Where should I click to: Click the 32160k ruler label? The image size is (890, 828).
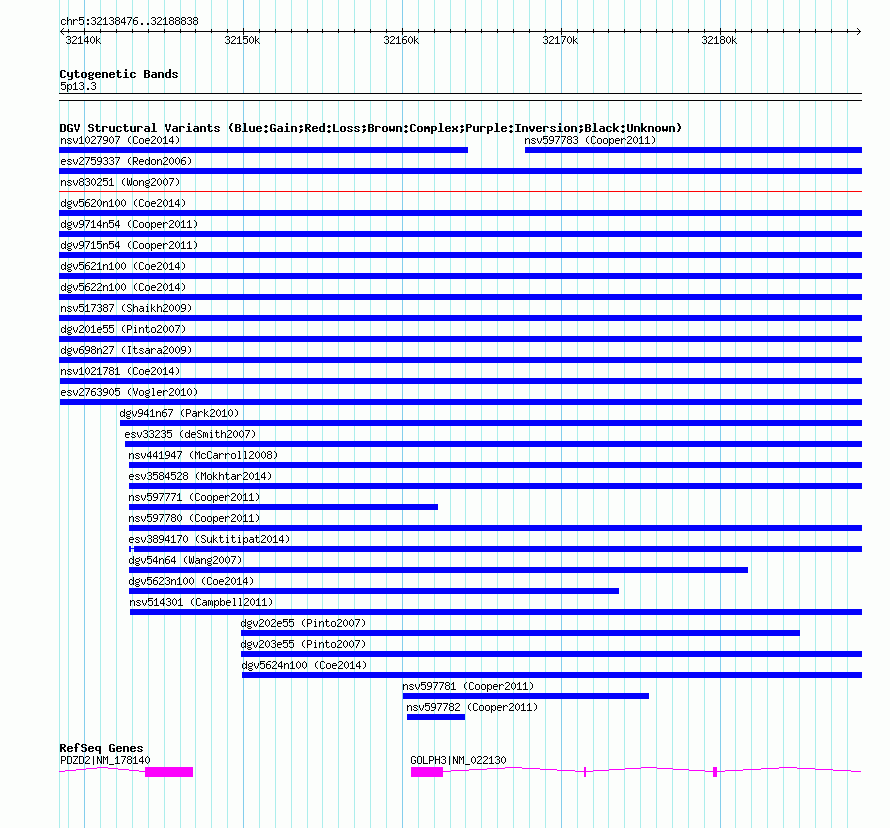click(401, 40)
